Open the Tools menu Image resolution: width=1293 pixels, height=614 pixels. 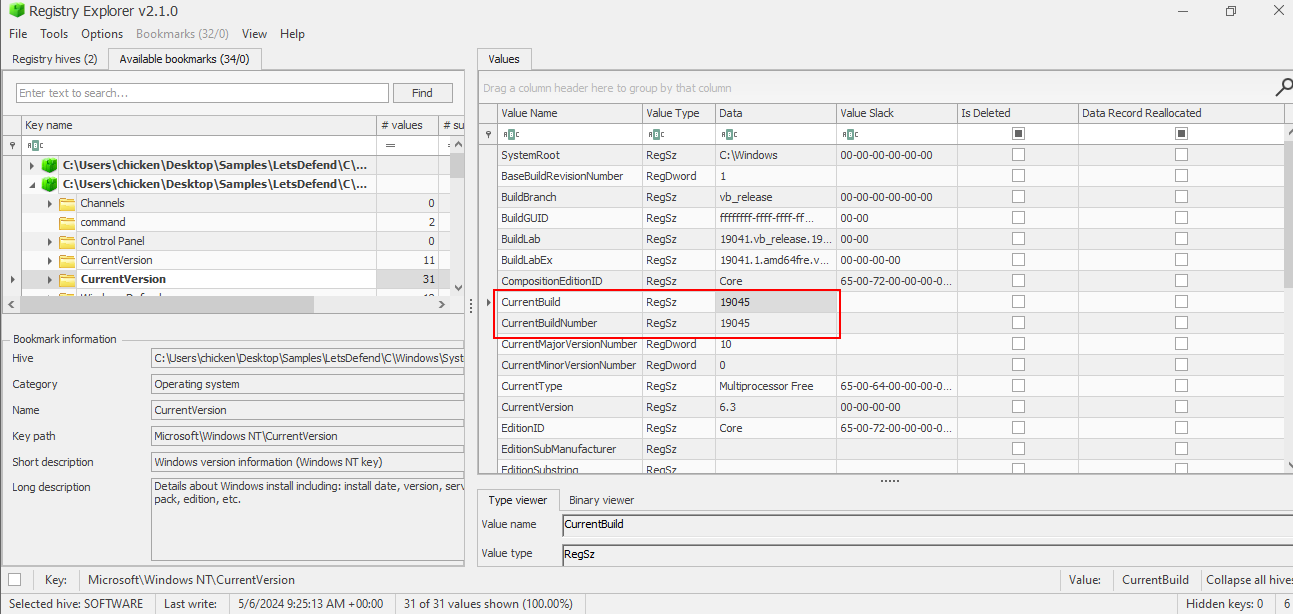(x=54, y=34)
